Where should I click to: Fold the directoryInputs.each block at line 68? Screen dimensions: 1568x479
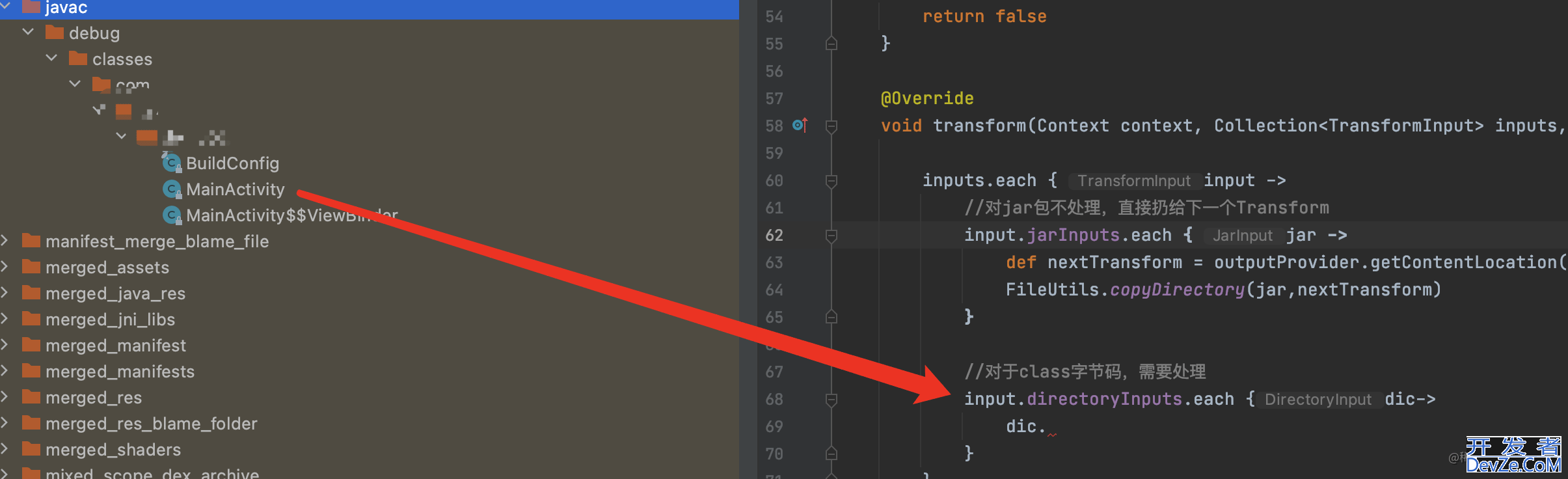[831, 399]
